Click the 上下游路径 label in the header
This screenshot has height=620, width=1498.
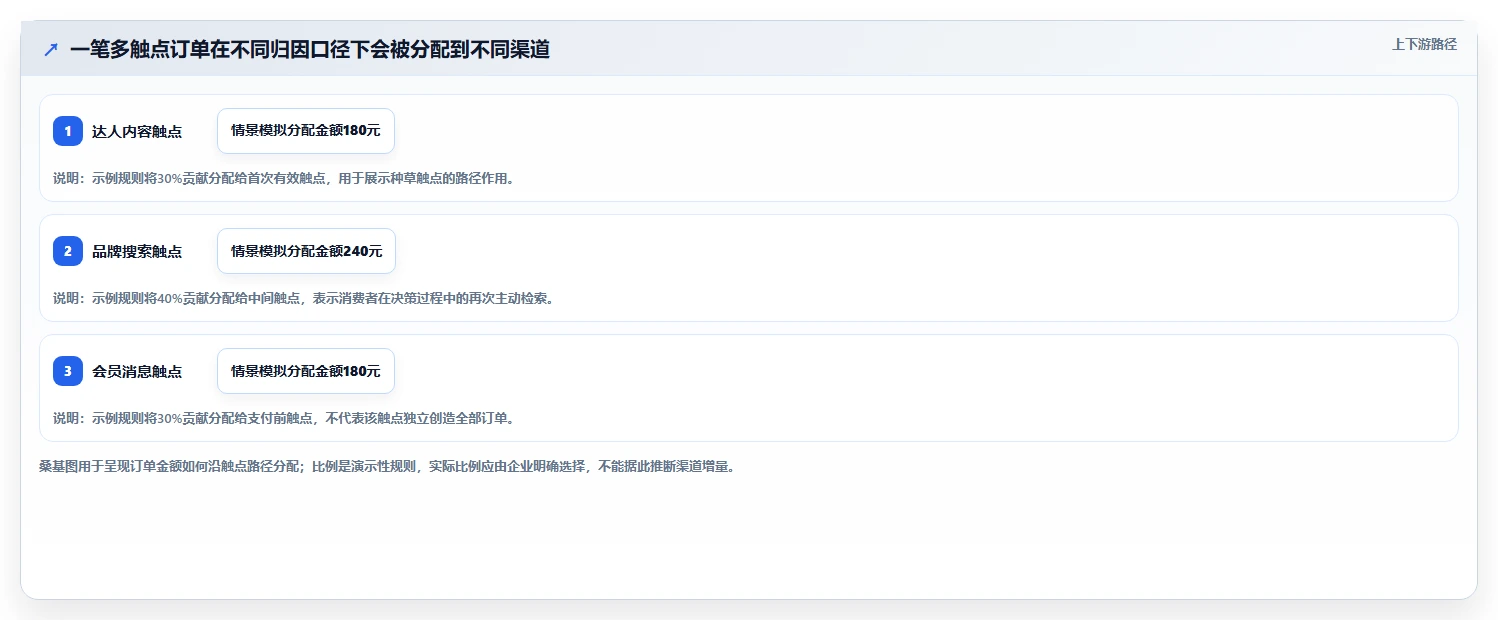[x=1424, y=44]
